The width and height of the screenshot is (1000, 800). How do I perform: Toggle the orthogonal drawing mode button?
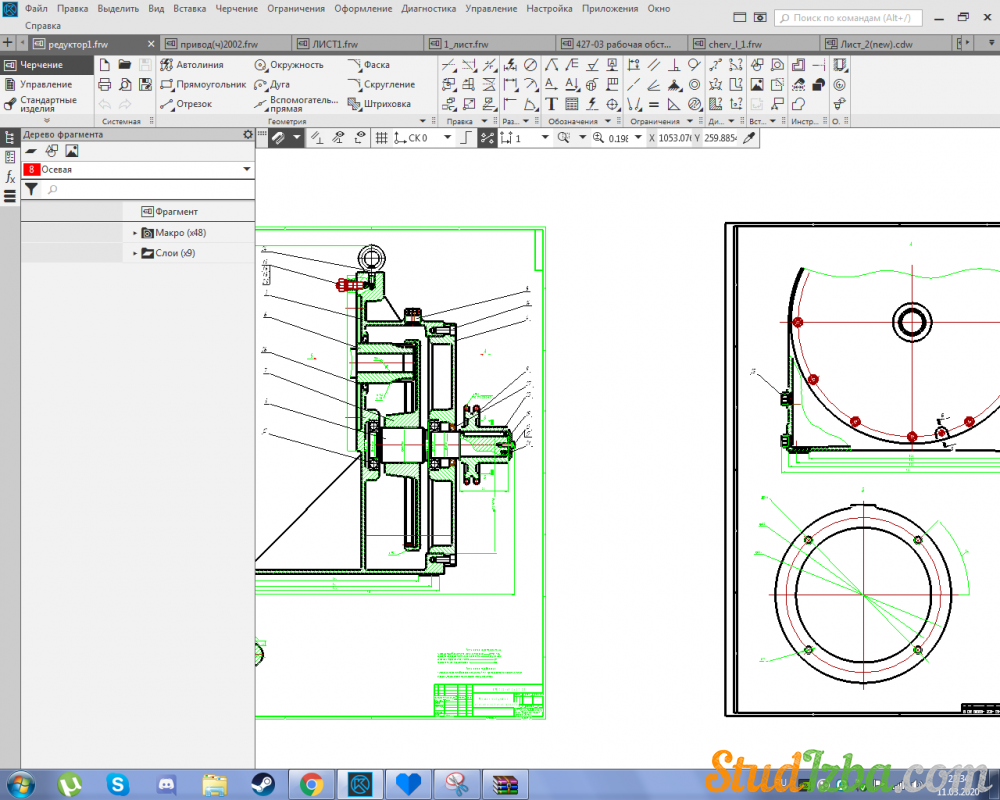pyautogui.click(x=464, y=138)
